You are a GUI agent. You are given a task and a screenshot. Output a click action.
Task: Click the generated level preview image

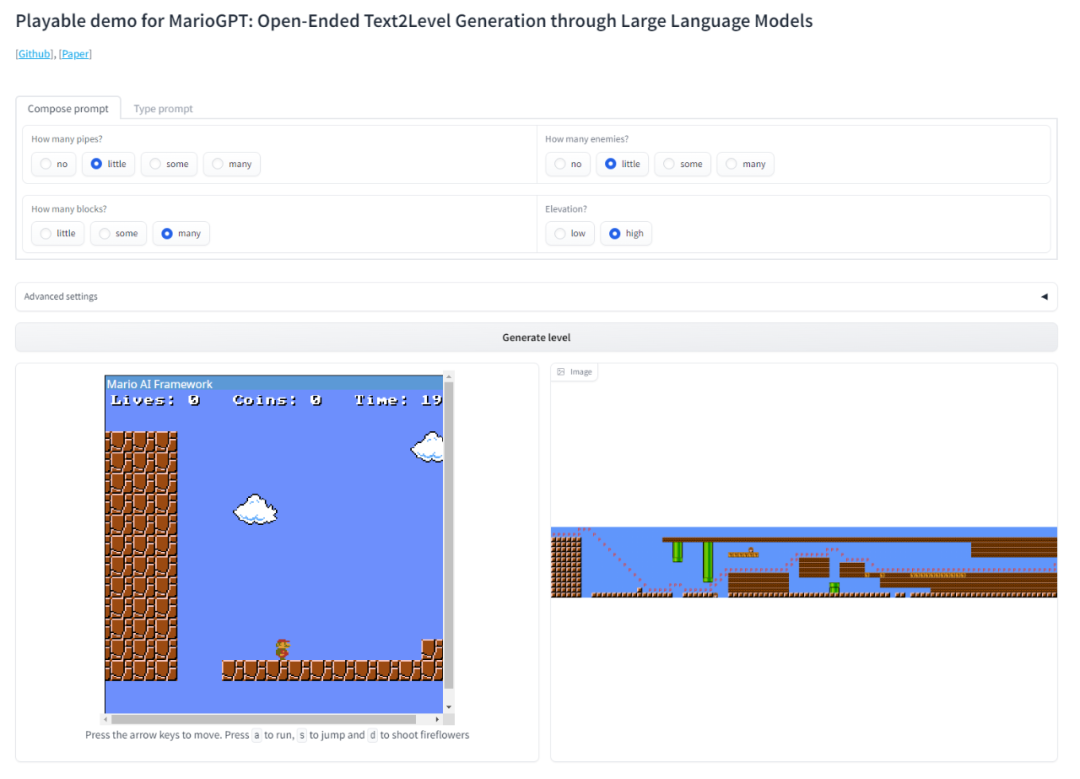click(x=804, y=562)
